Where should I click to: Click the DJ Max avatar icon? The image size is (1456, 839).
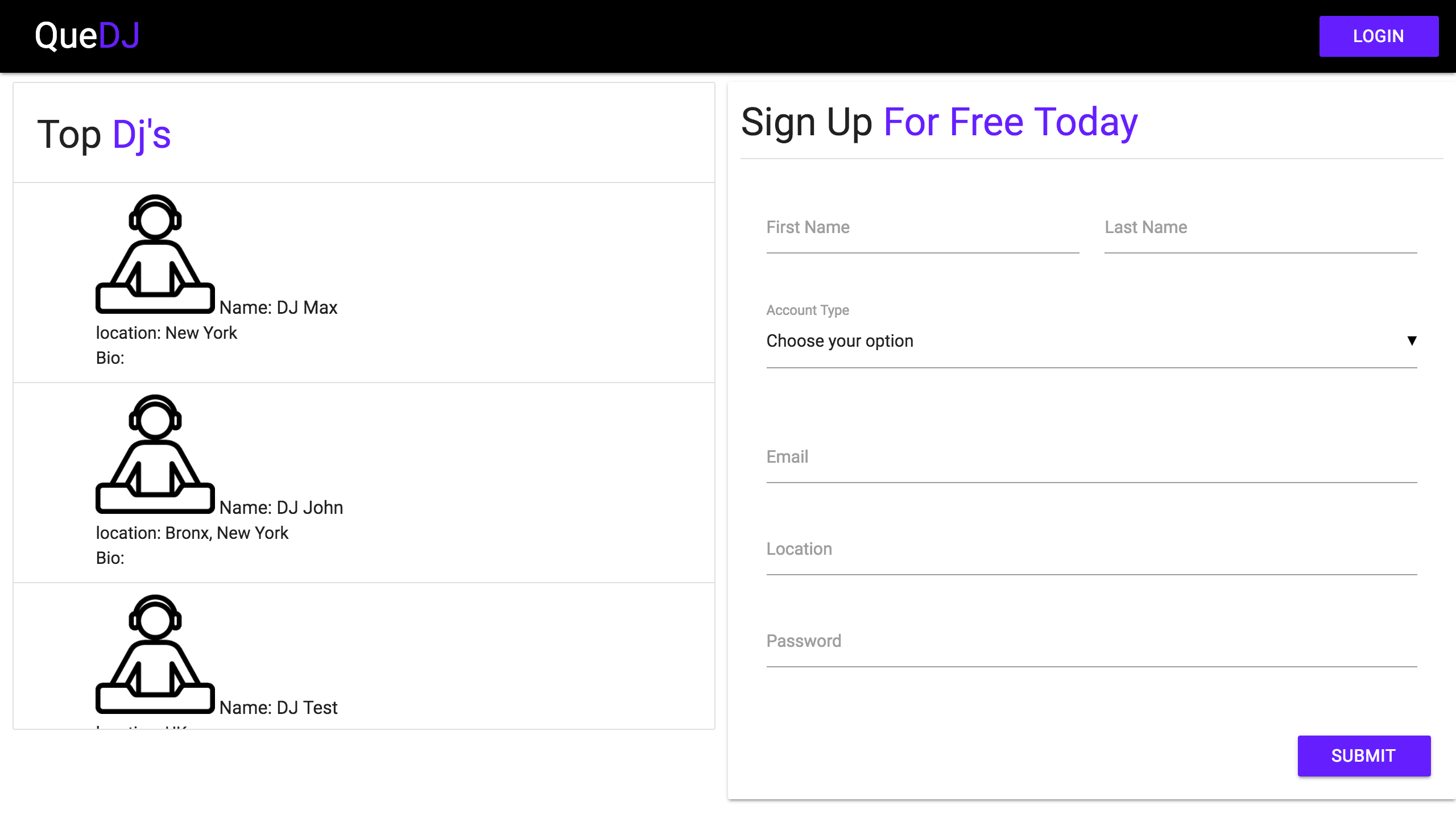(155, 254)
